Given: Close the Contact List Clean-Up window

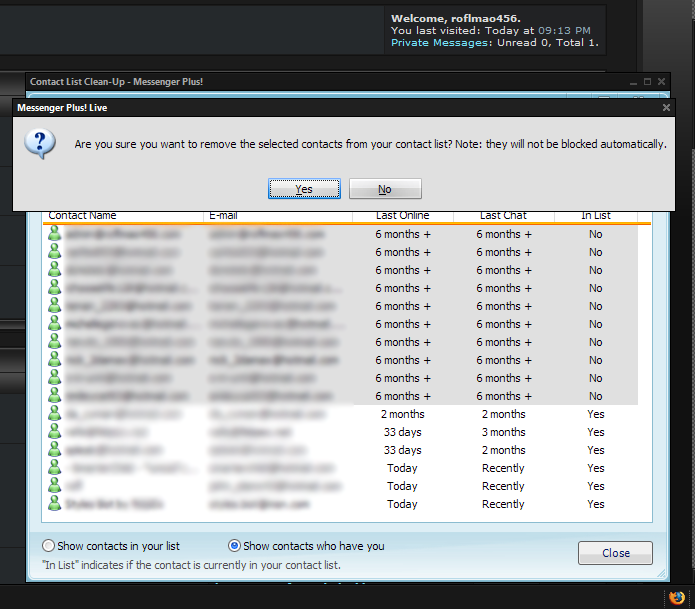Looking at the screenshot, I should point(661,82).
